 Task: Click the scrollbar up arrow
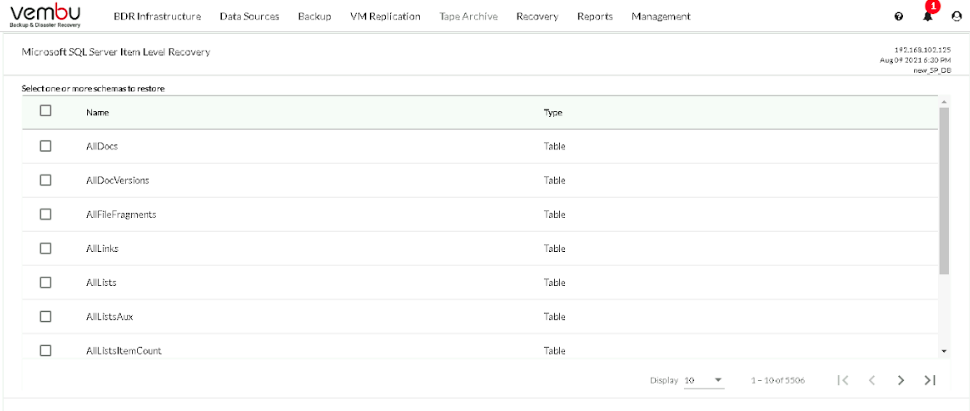944,102
